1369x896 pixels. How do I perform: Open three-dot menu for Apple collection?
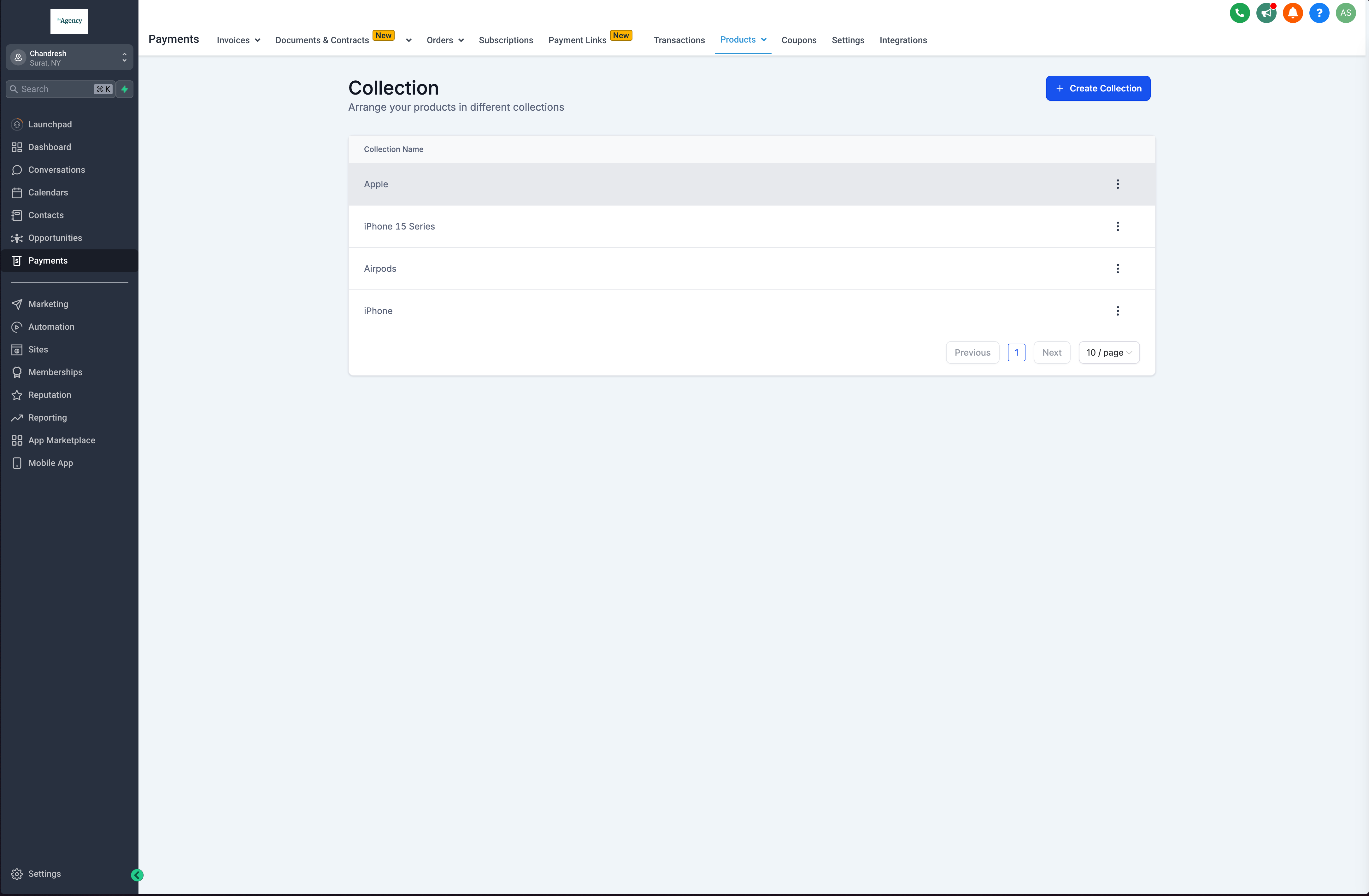coord(1117,184)
